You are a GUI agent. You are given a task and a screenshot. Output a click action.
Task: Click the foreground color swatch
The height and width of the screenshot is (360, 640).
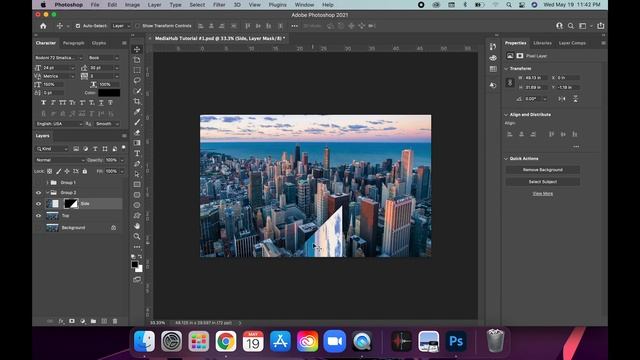(x=135, y=264)
